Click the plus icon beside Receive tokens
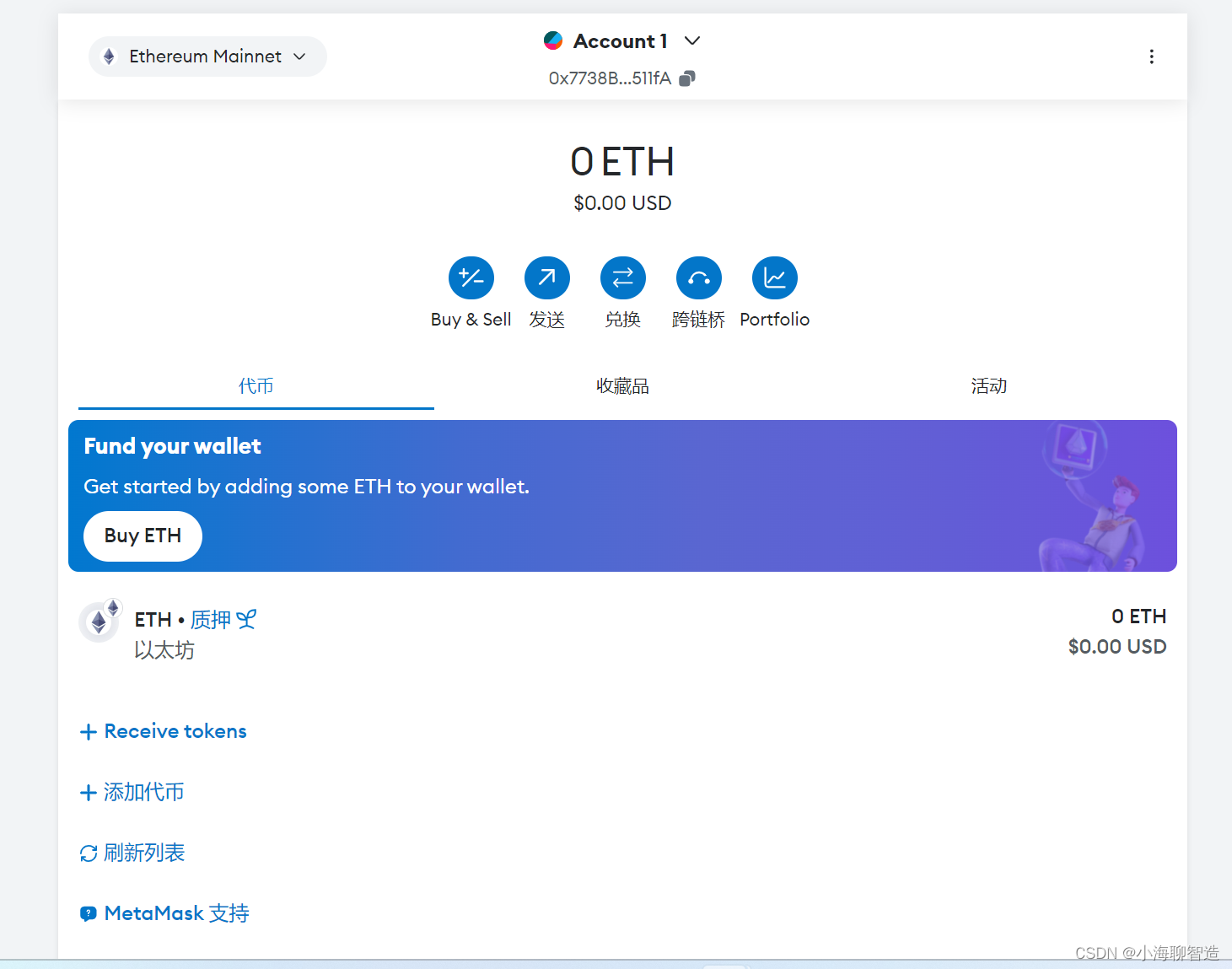The height and width of the screenshot is (969, 1232). 89,732
